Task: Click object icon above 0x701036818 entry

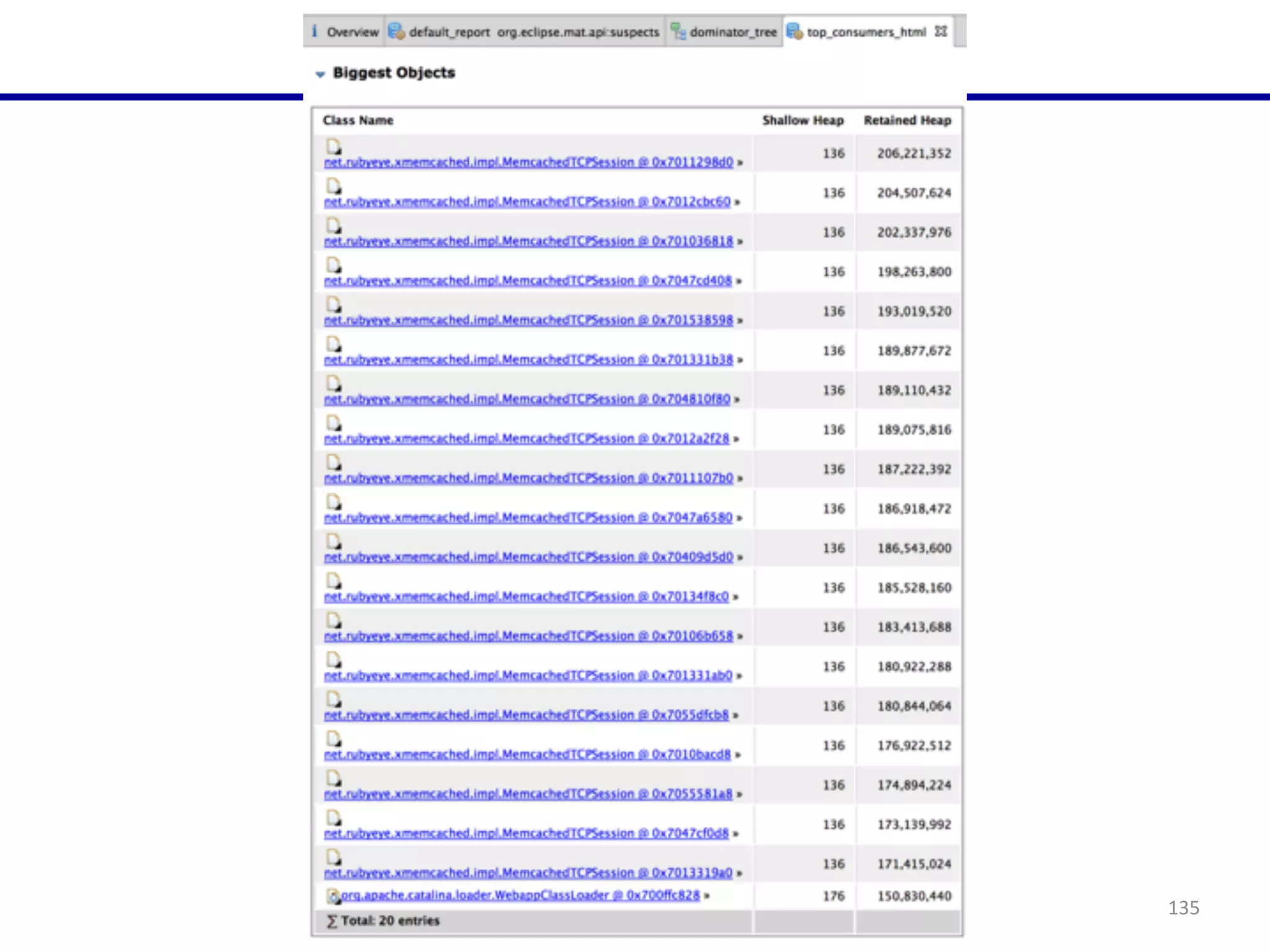Action: (x=334, y=226)
